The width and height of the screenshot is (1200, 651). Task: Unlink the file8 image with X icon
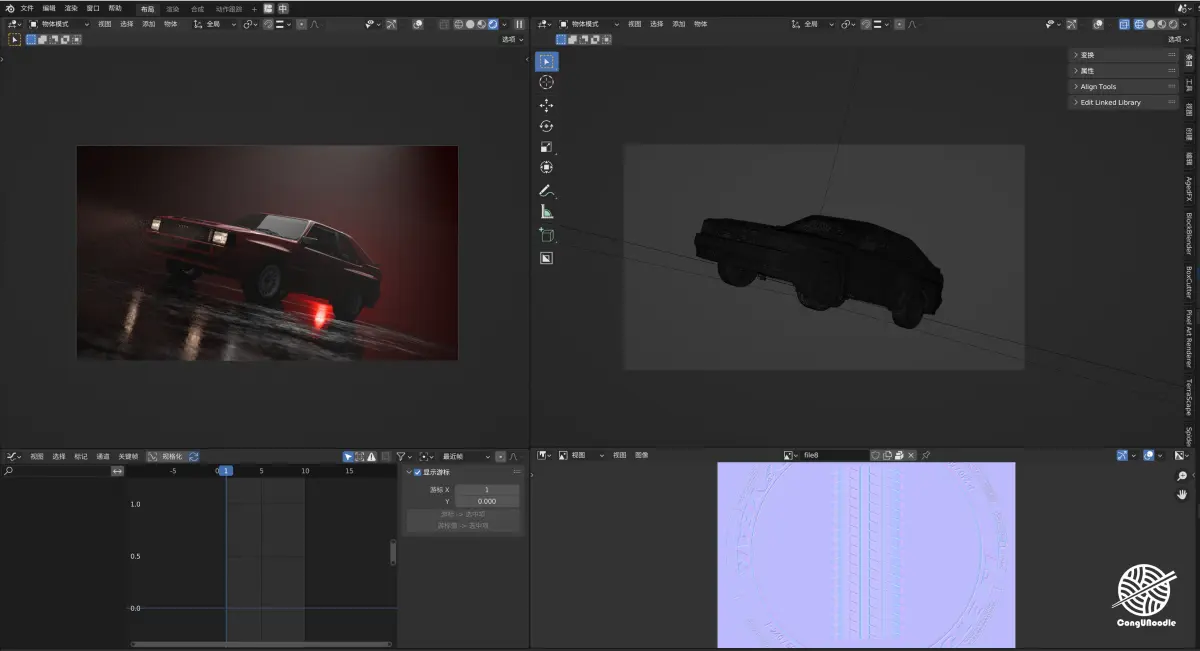tap(911, 455)
